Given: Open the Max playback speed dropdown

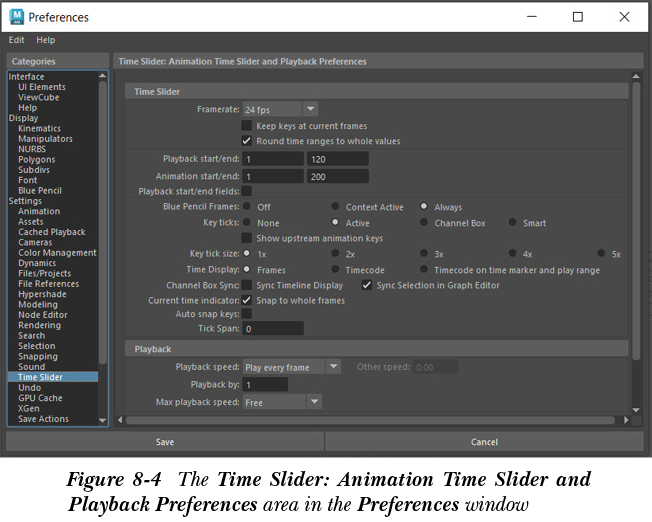Looking at the screenshot, I should (x=281, y=402).
